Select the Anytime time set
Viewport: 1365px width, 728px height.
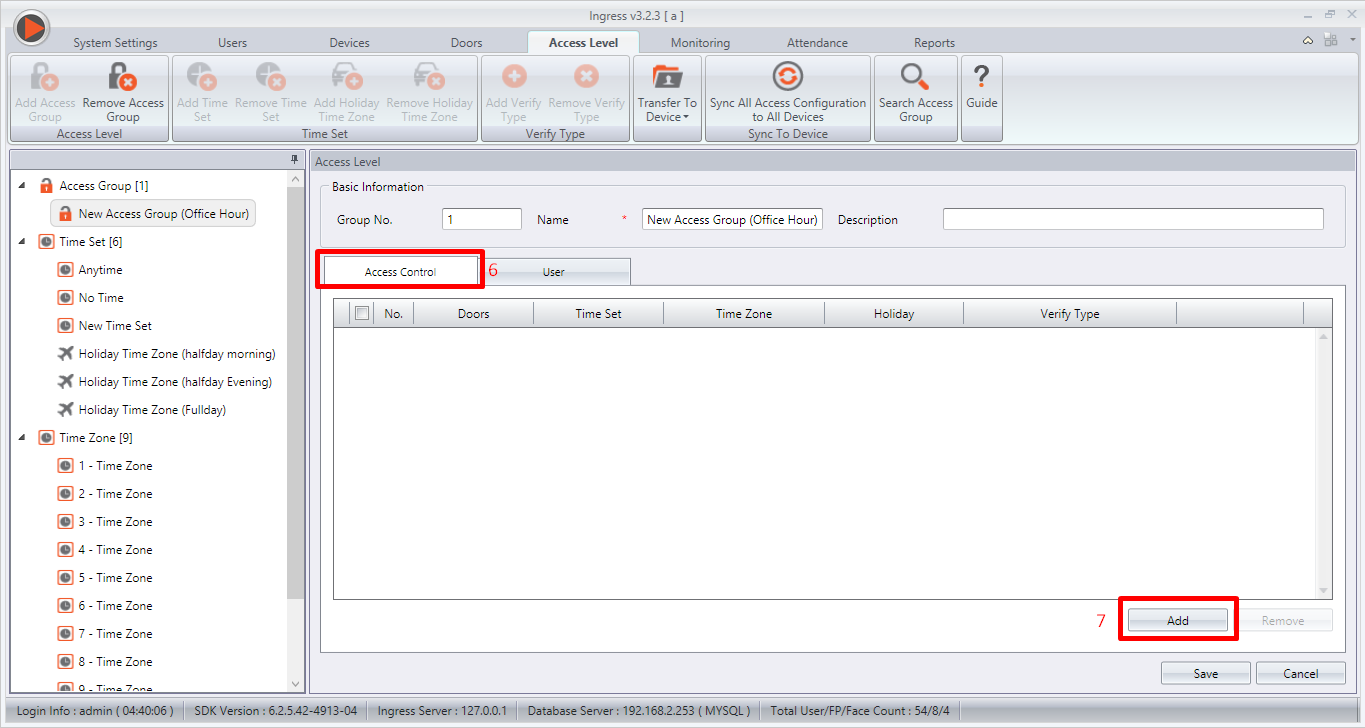point(100,270)
